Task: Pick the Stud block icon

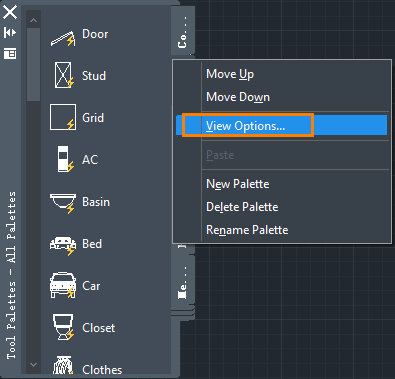Action: click(x=64, y=75)
